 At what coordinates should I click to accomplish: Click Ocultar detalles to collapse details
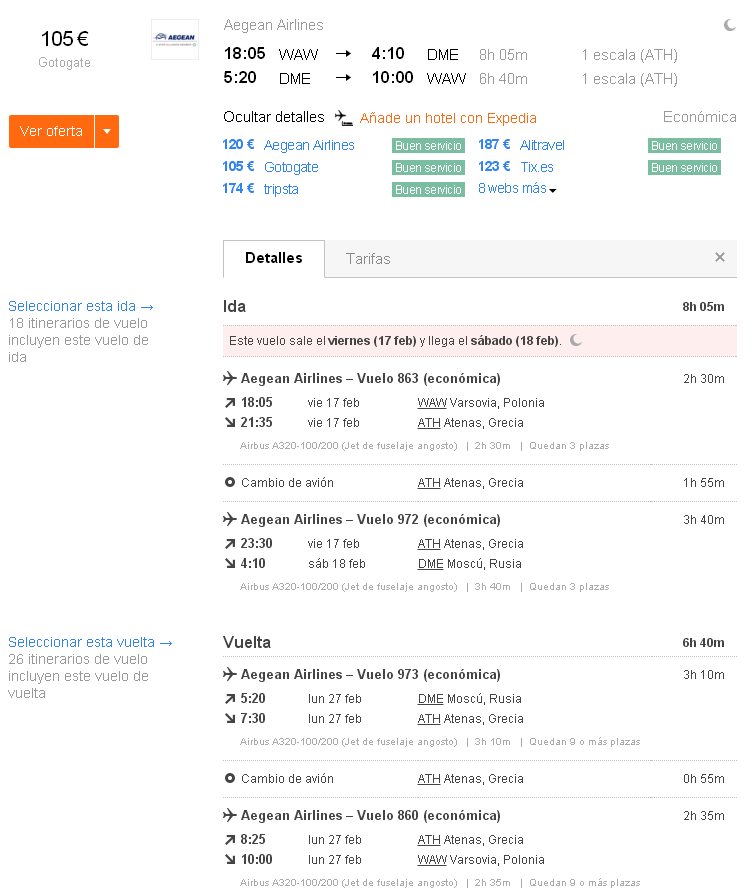pyautogui.click(x=274, y=117)
